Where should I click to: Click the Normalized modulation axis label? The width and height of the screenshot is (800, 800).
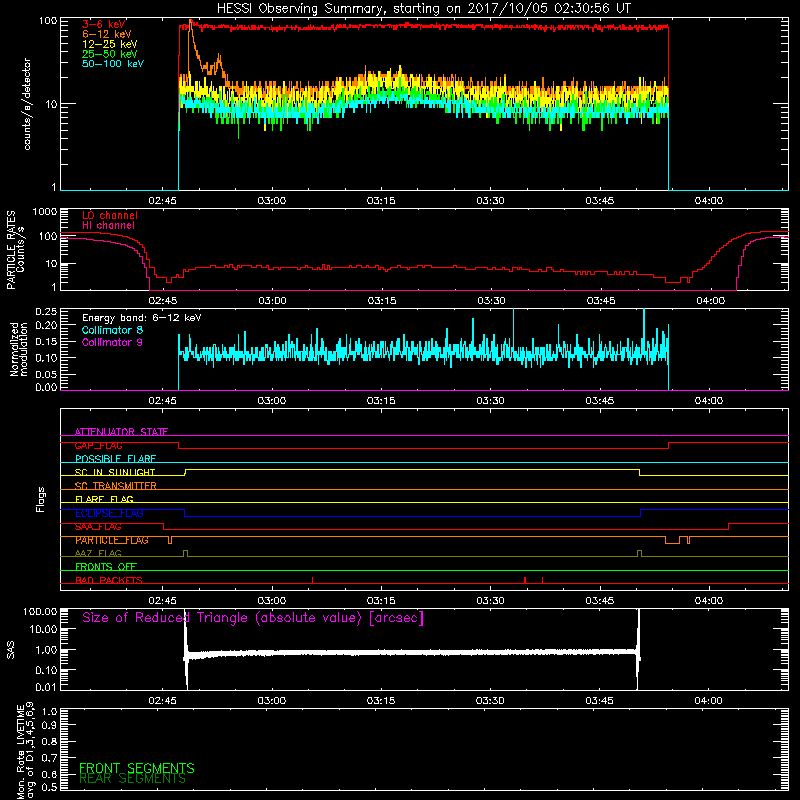[x=19, y=349]
